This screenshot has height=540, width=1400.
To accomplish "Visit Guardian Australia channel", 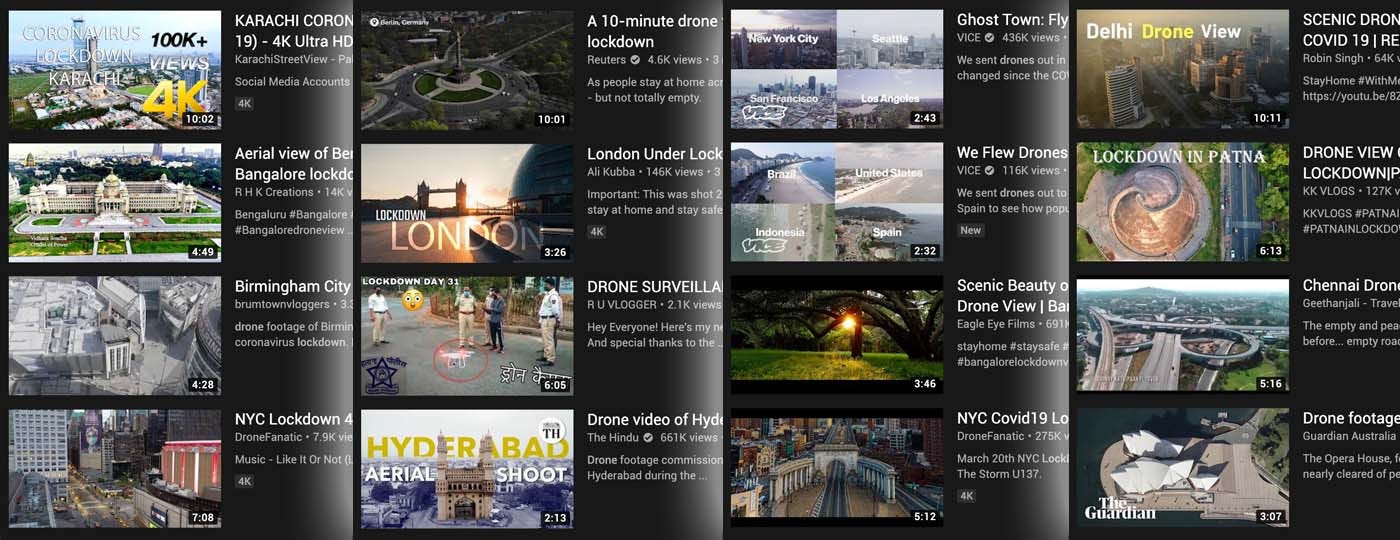I will [x=1351, y=436].
